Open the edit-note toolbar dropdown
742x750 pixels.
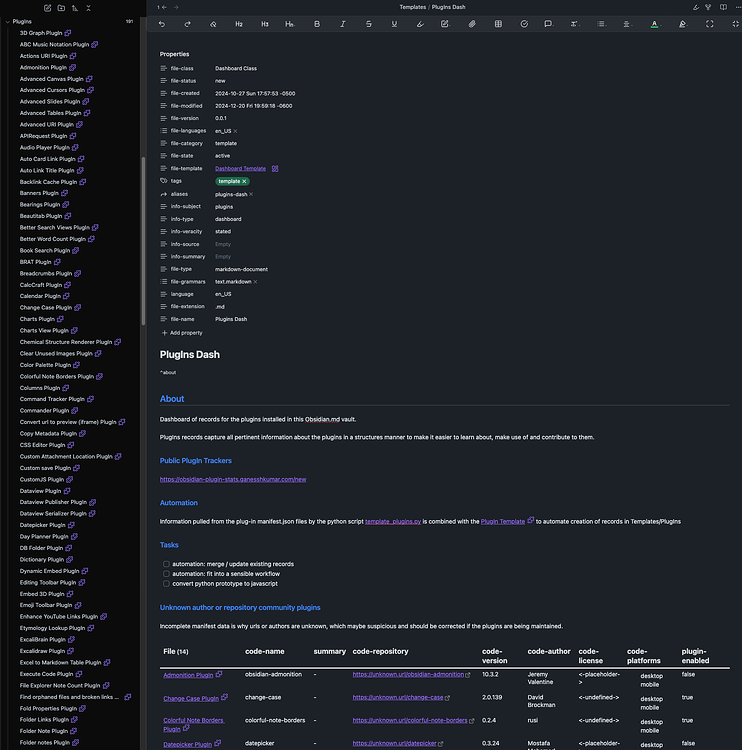pos(445,24)
